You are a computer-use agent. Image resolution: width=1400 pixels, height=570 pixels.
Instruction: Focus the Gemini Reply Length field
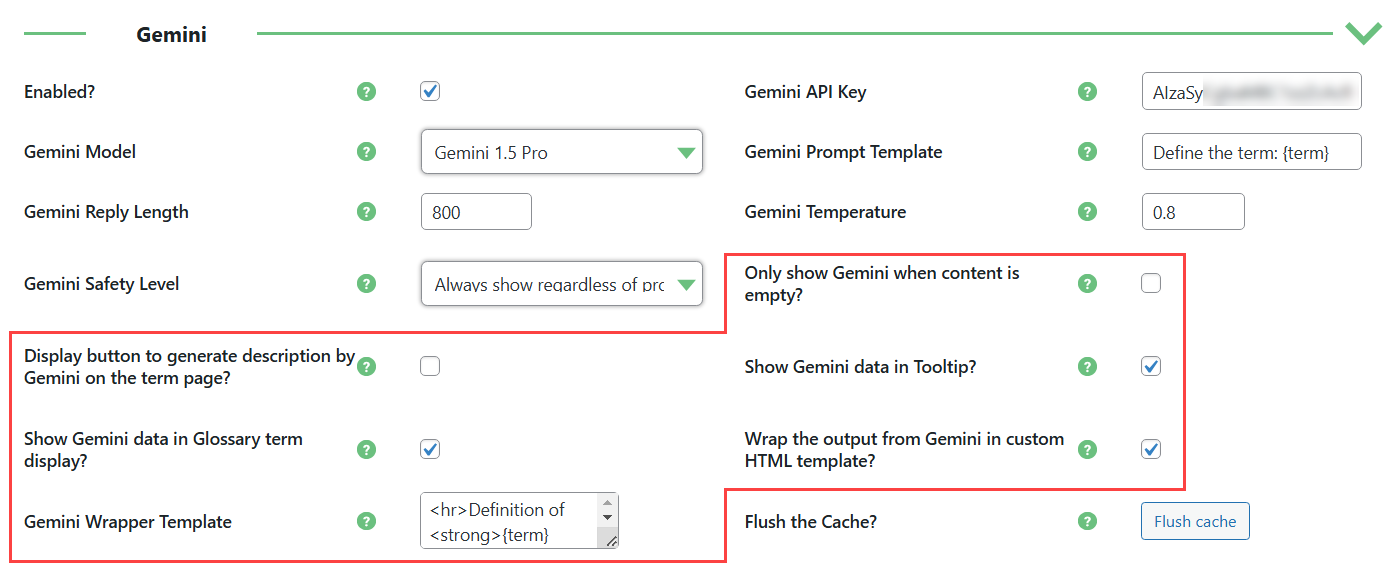click(476, 212)
